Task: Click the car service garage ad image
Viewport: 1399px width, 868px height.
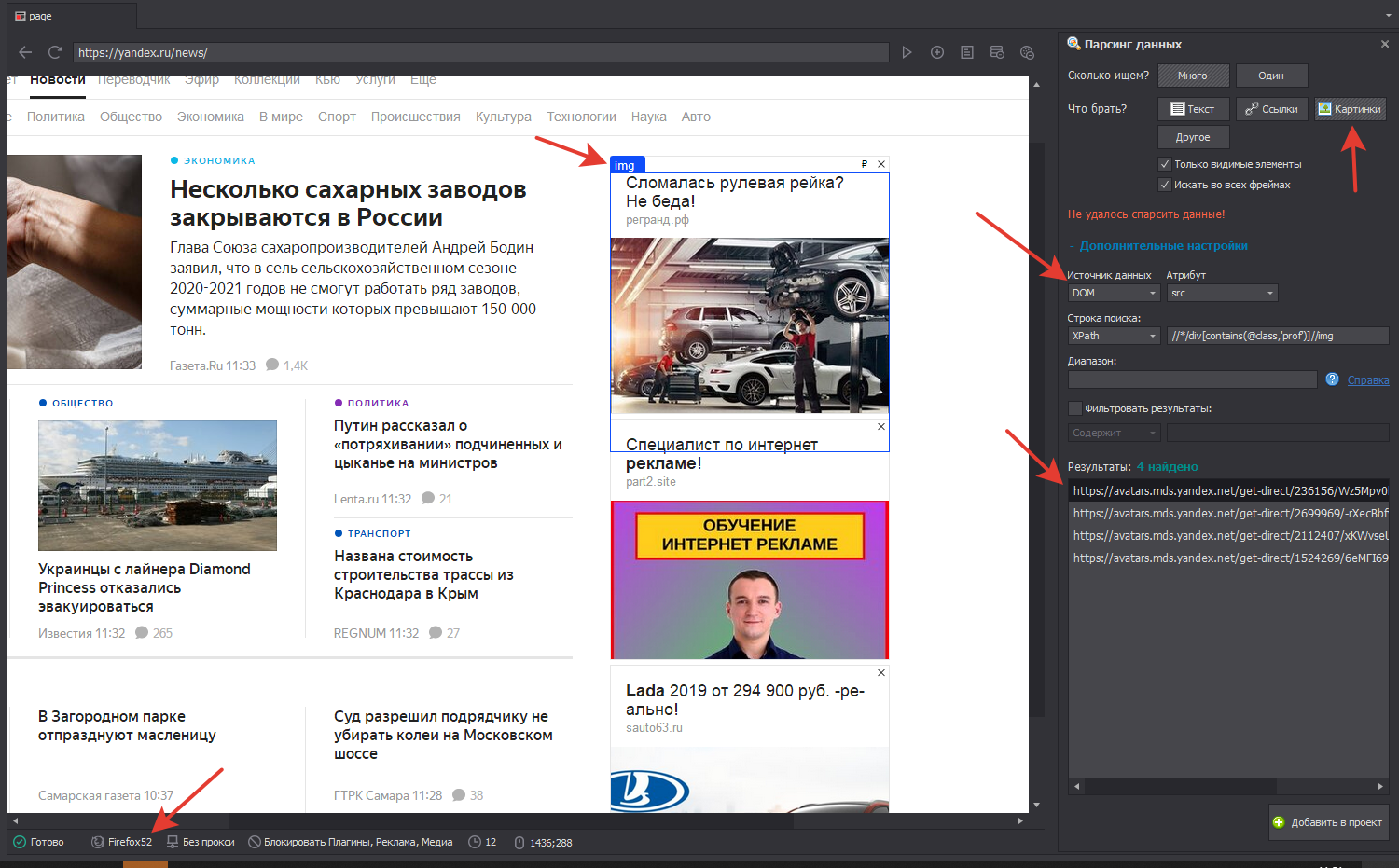Action: [x=750, y=325]
